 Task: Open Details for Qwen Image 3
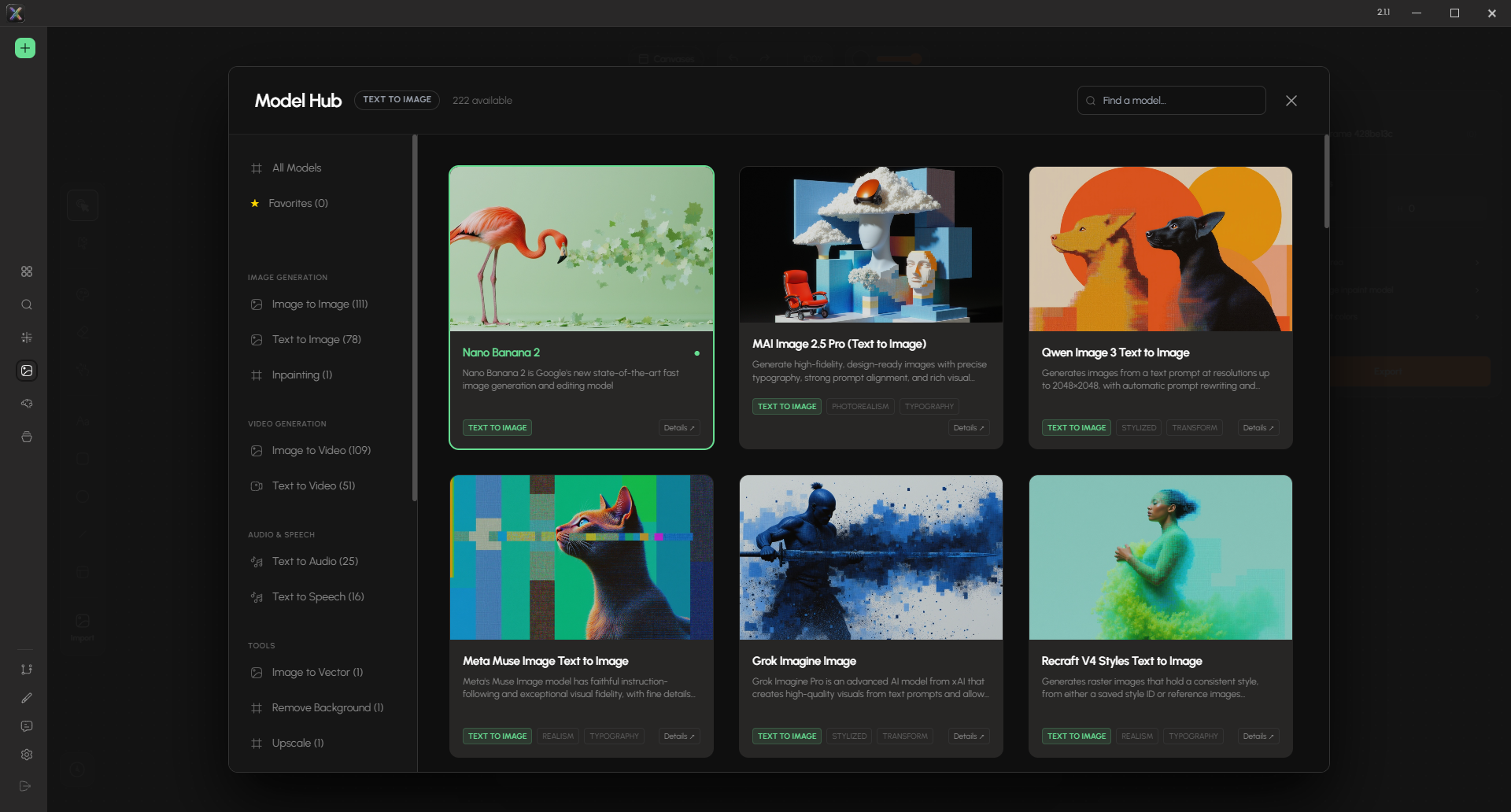(1258, 428)
